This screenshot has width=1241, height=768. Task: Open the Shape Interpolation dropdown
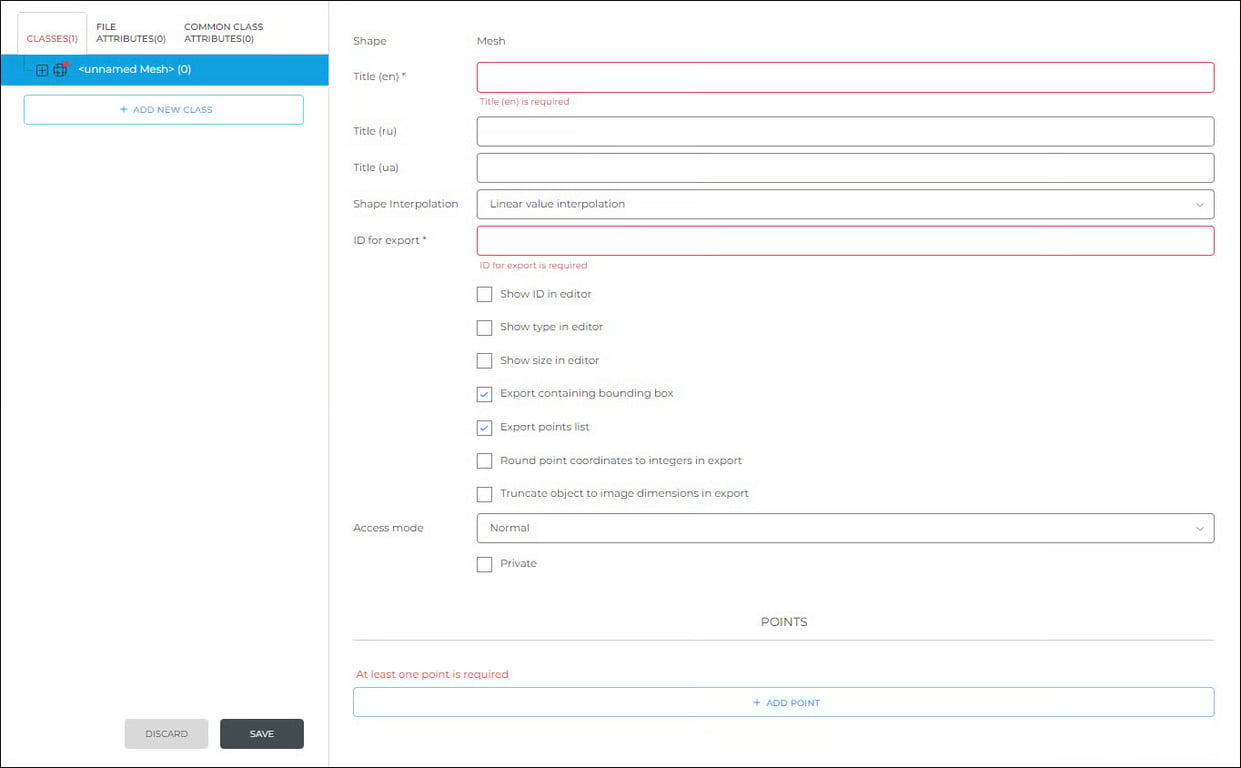click(845, 204)
